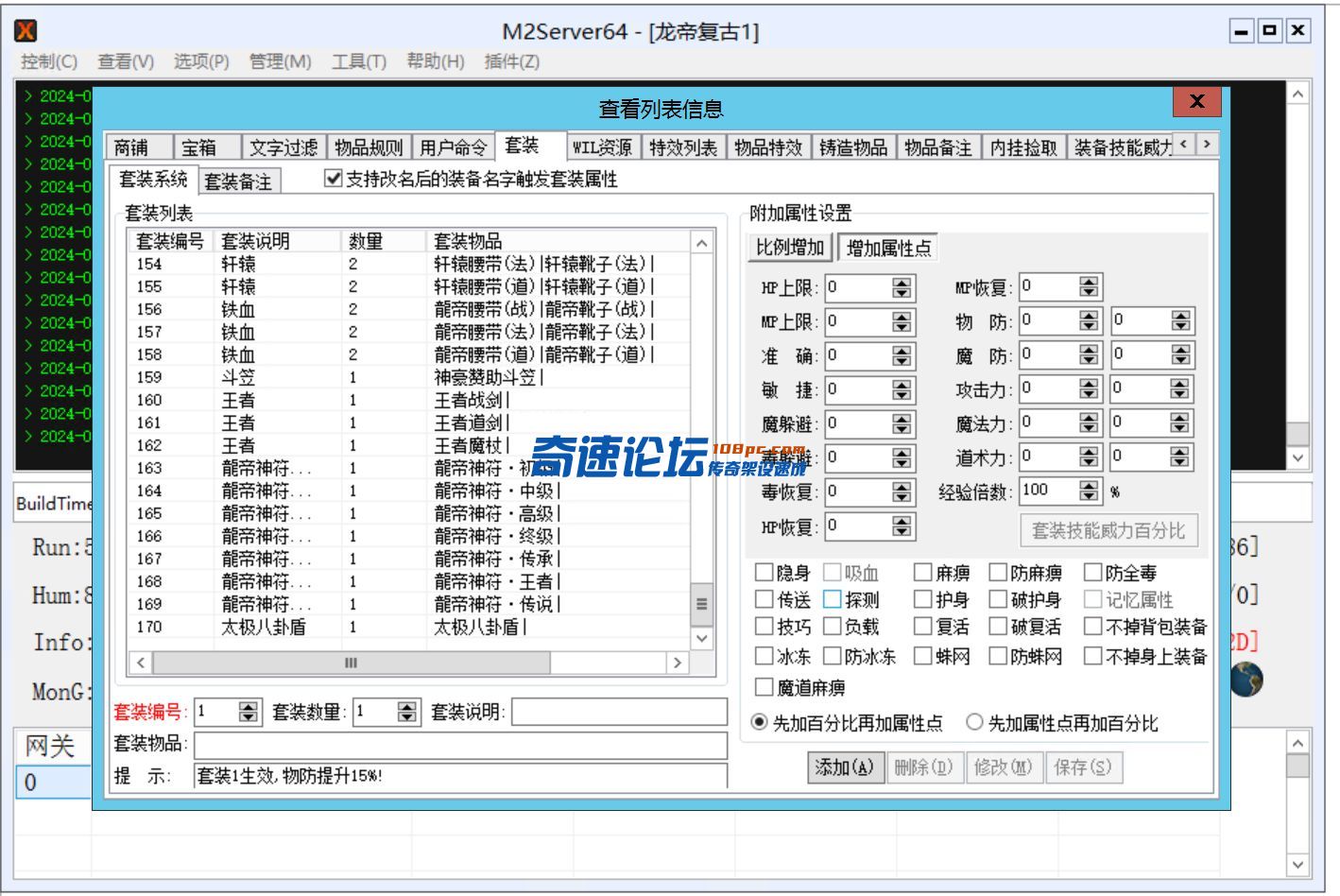Screen dimensions: 1340x896
Task: Click suit list horizontal scrollbar thumb
Action: tap(351, 663)
